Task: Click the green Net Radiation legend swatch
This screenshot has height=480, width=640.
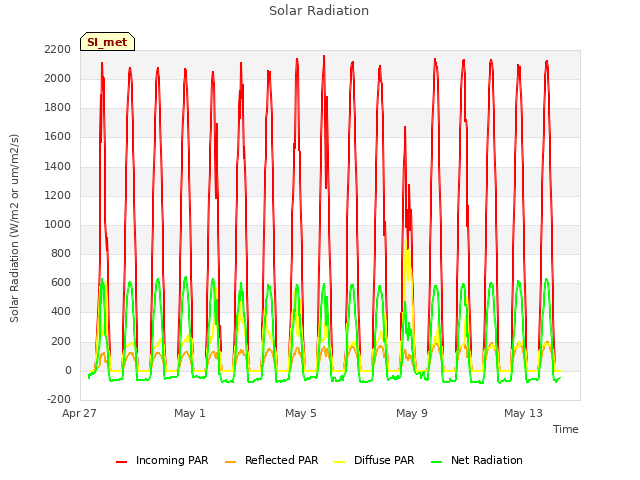Action: (x=437, y=462)
